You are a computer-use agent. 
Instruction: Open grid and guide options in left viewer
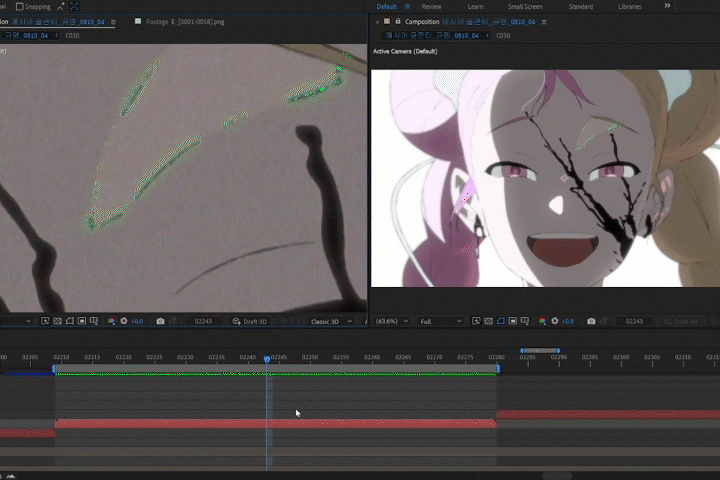(x=94, y=321)
